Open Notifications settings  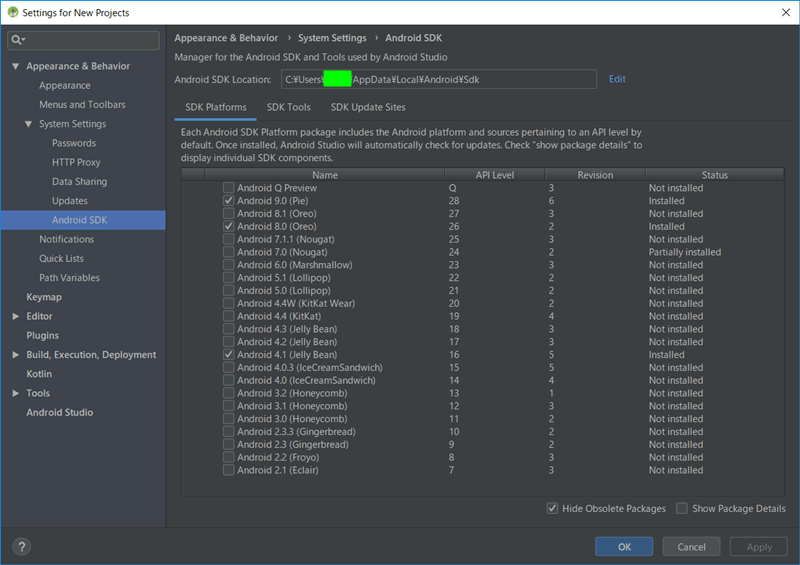(x=66, y=239)
